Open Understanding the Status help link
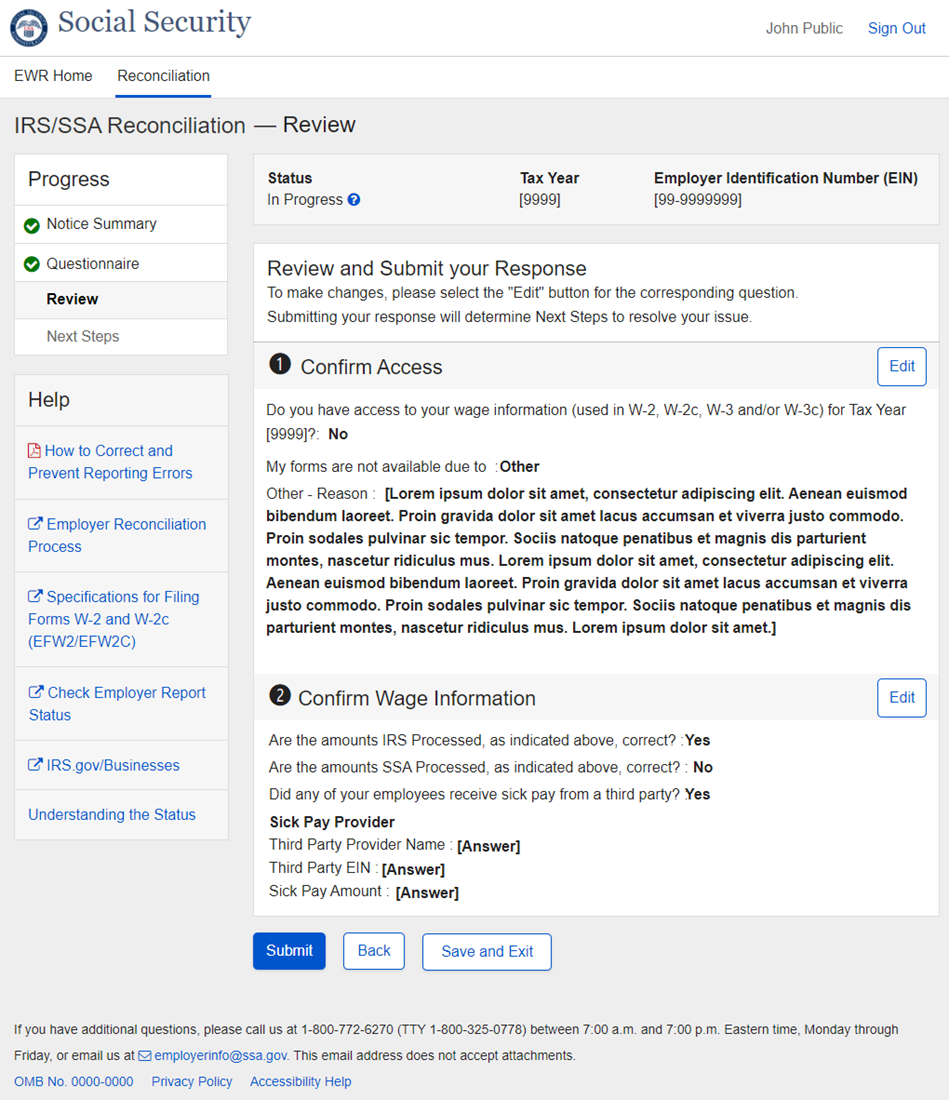This screenshot has height=1100, width=949. click(112, 815)
